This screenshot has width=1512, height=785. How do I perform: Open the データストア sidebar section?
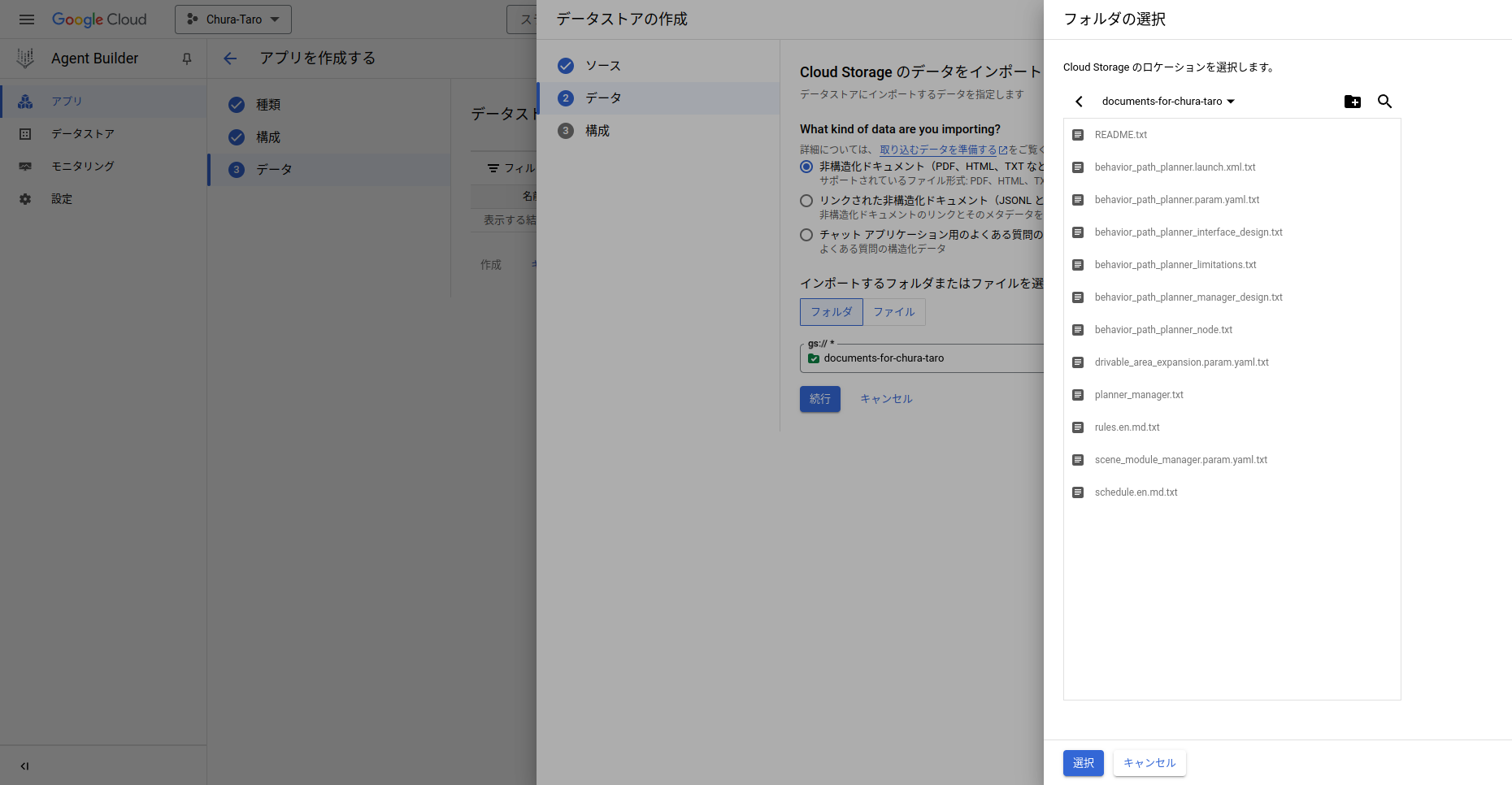[x=103, y=134]
